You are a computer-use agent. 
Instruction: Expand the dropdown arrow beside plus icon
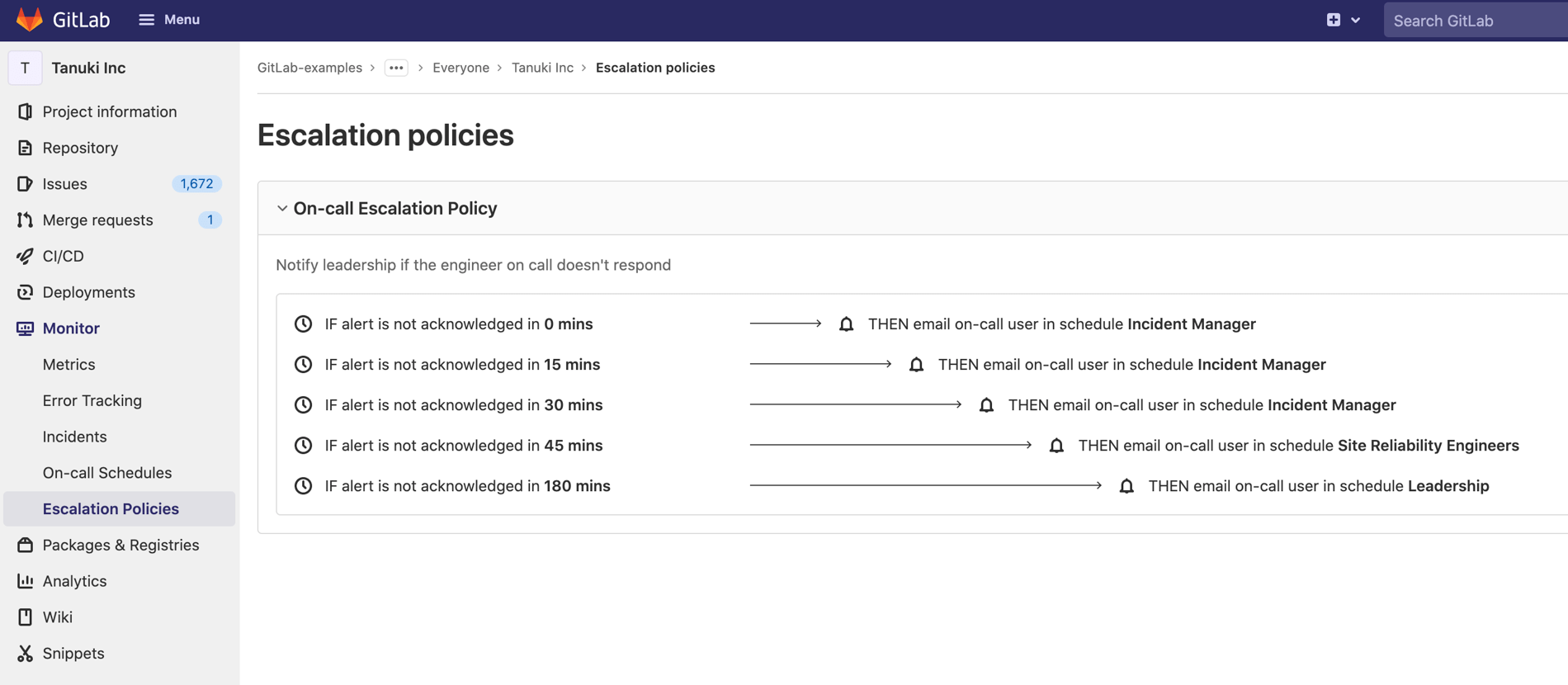(1355, 21)
